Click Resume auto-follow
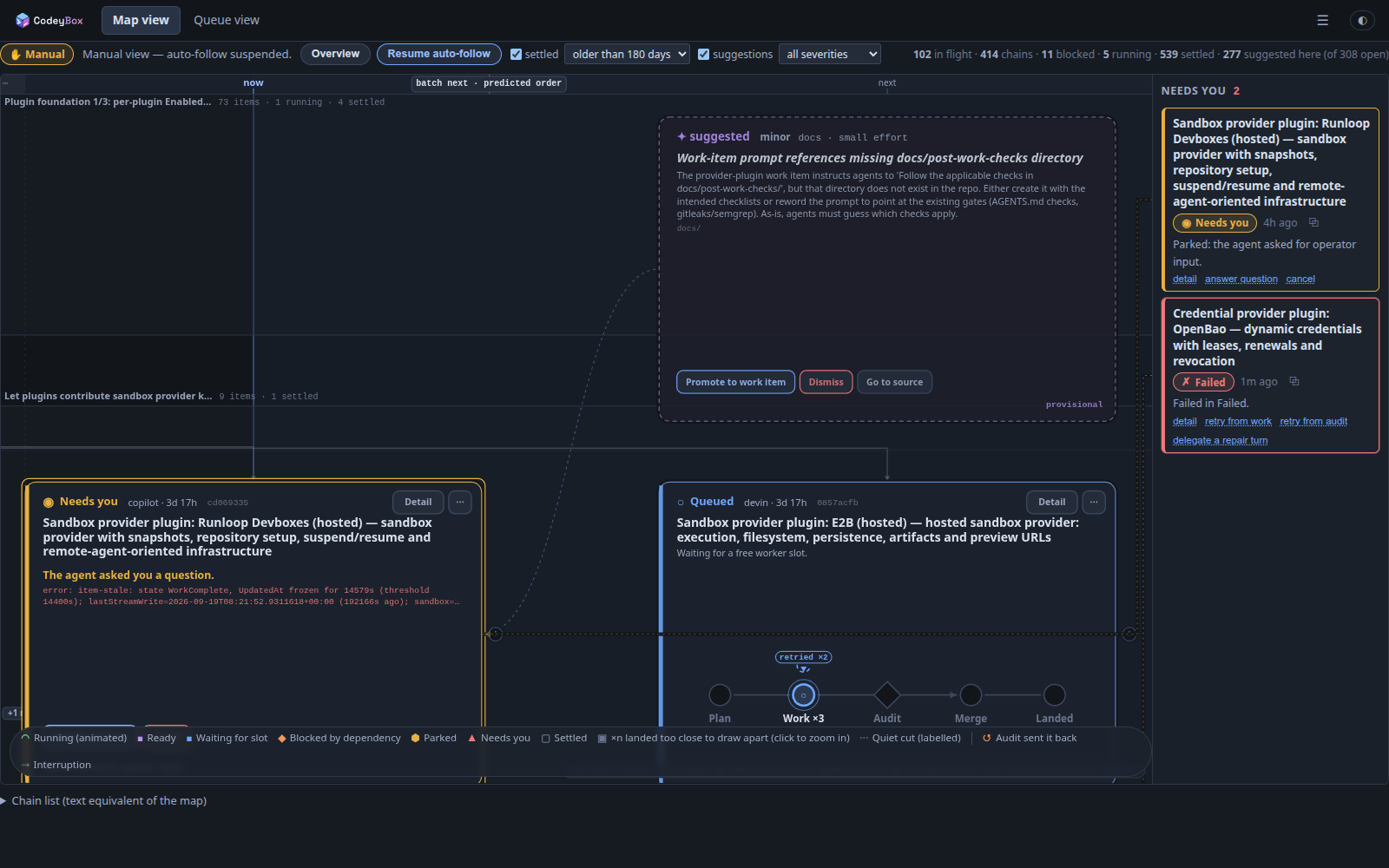1389x868 pixels. [x=438, y=54]
